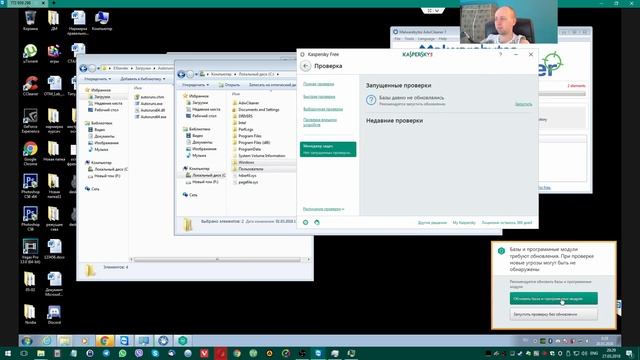Select Музыка library in Локальный диск window
Viewport: 640px width, 360px height.
point(199,156)
